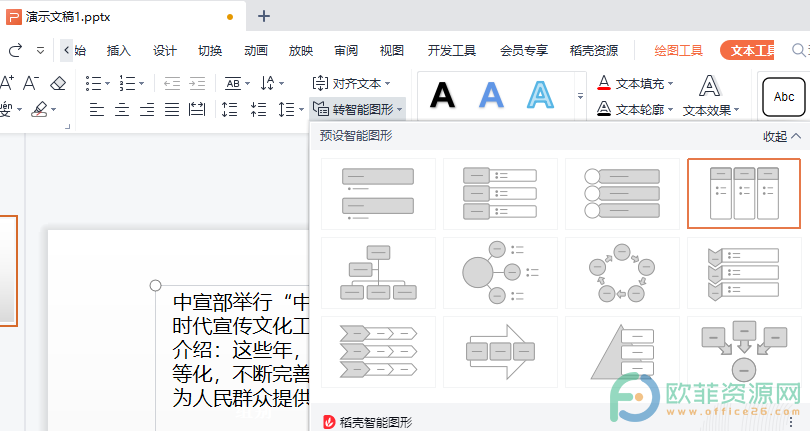Open the line spacing dropdown
The image size is (810, 431).
pos(291,110)
